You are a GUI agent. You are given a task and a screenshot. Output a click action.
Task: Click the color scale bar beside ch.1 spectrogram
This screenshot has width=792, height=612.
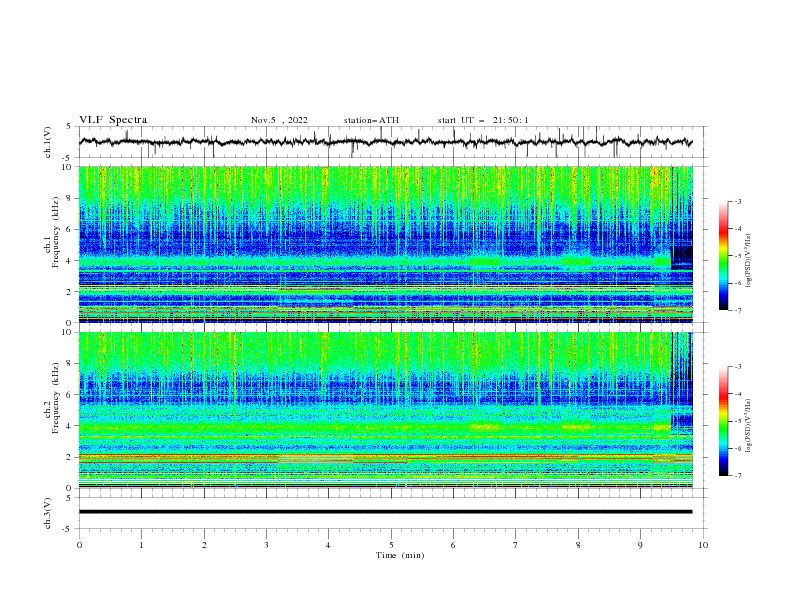coord(723,256)
